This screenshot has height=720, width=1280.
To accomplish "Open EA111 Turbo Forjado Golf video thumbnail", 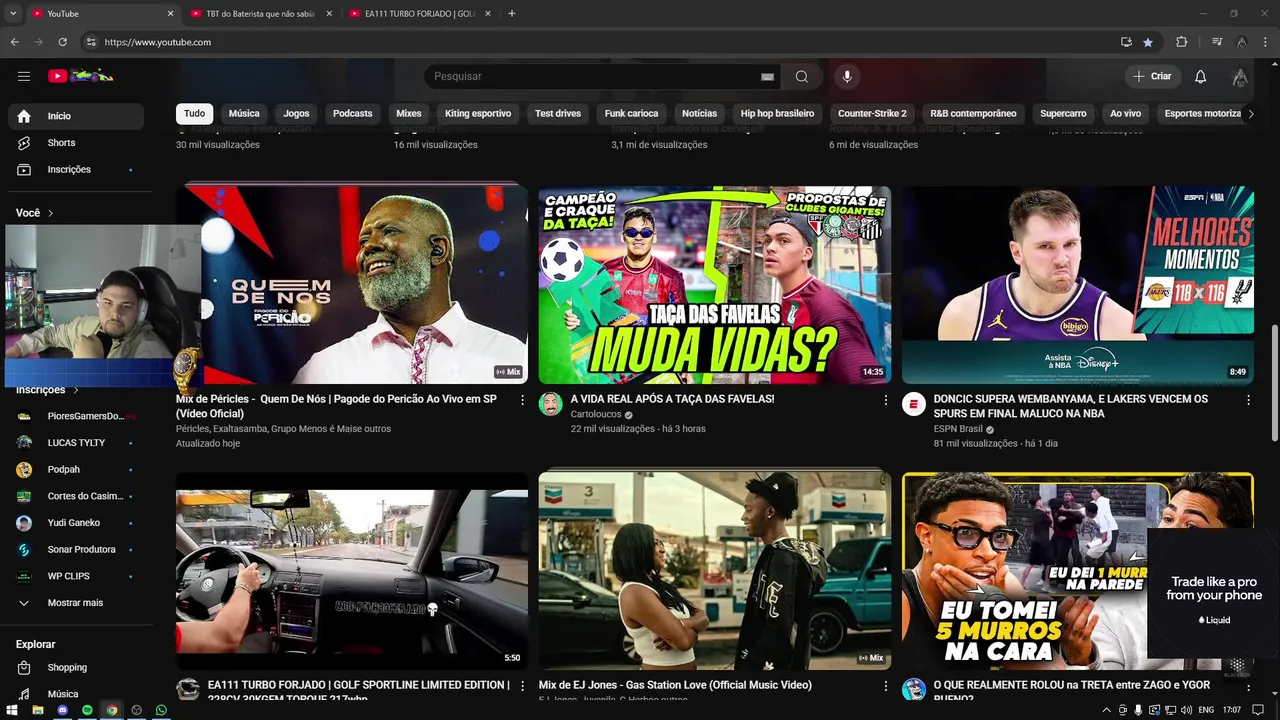I will [352, 571].
